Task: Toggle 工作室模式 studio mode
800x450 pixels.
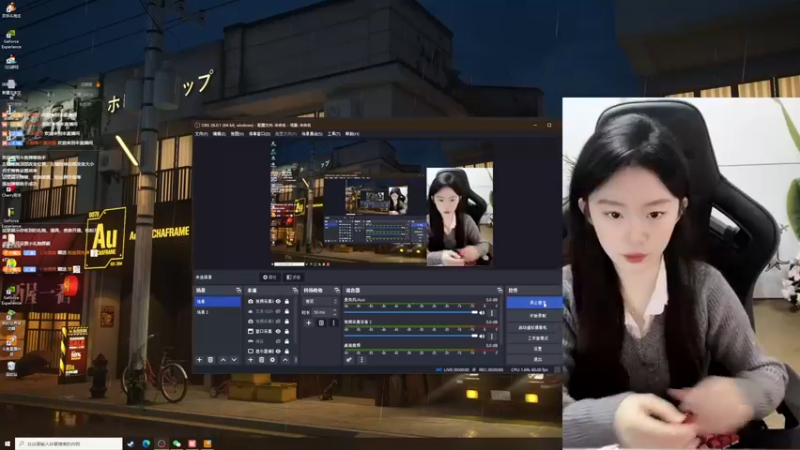Action: 534,338
